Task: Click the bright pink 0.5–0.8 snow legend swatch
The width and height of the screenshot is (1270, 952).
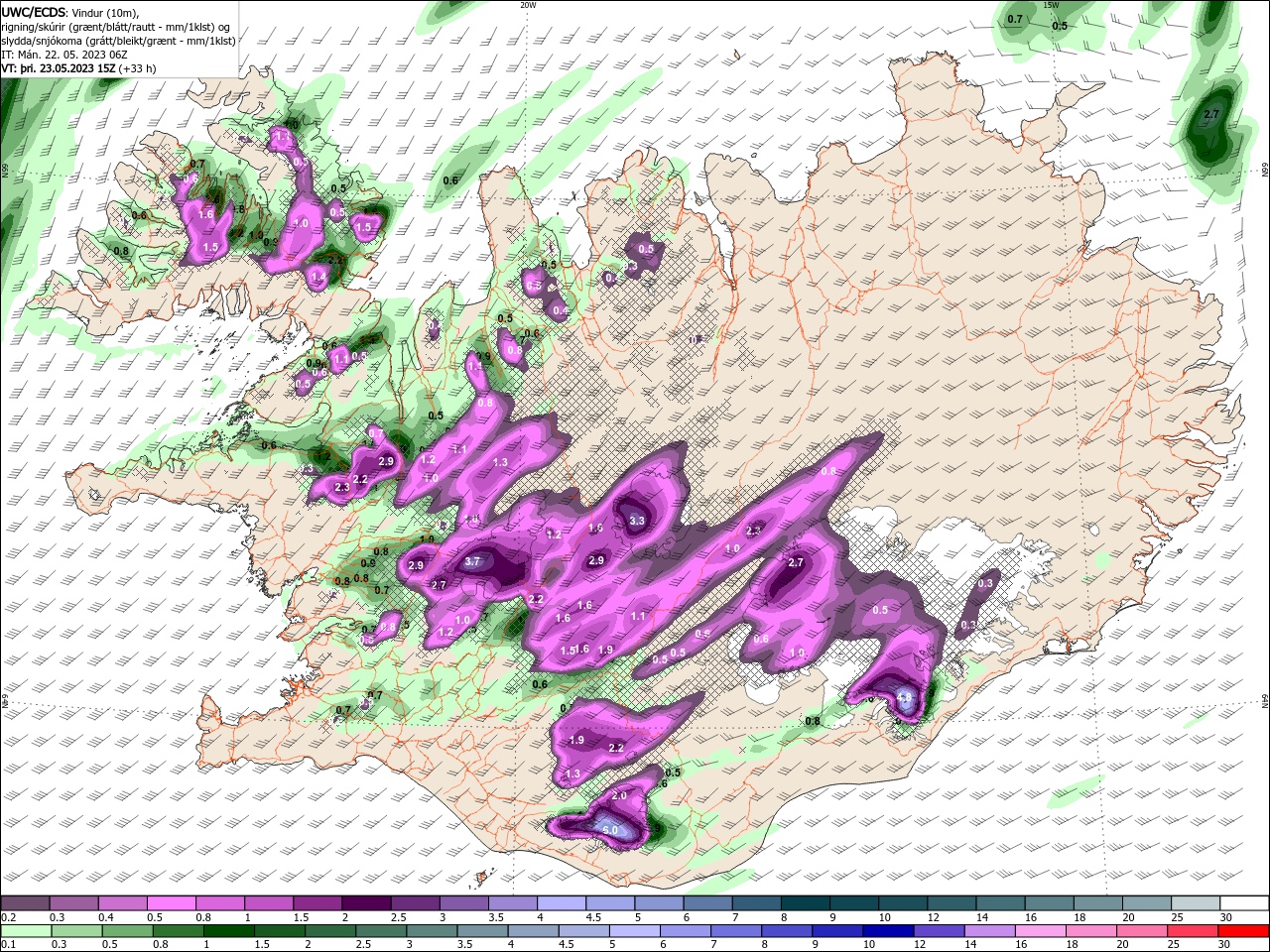Action: click(x=171, y=903)
